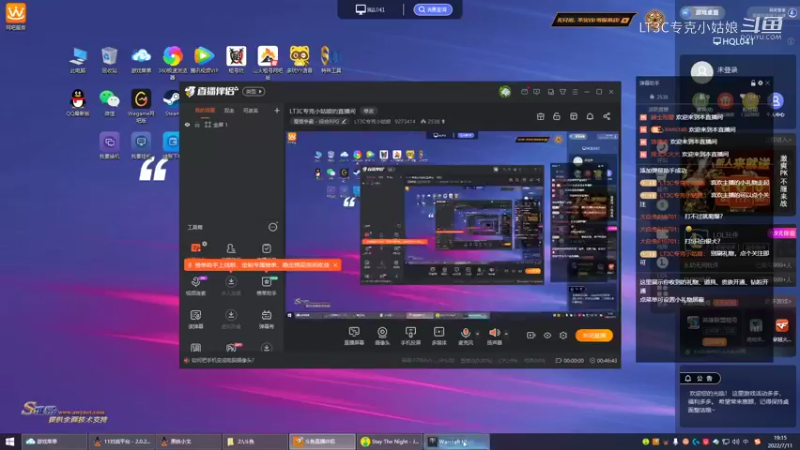Viewport: 800px width, 450px height.
Task: Open the Steam desktop icon
Action: (x=171, y=102)
